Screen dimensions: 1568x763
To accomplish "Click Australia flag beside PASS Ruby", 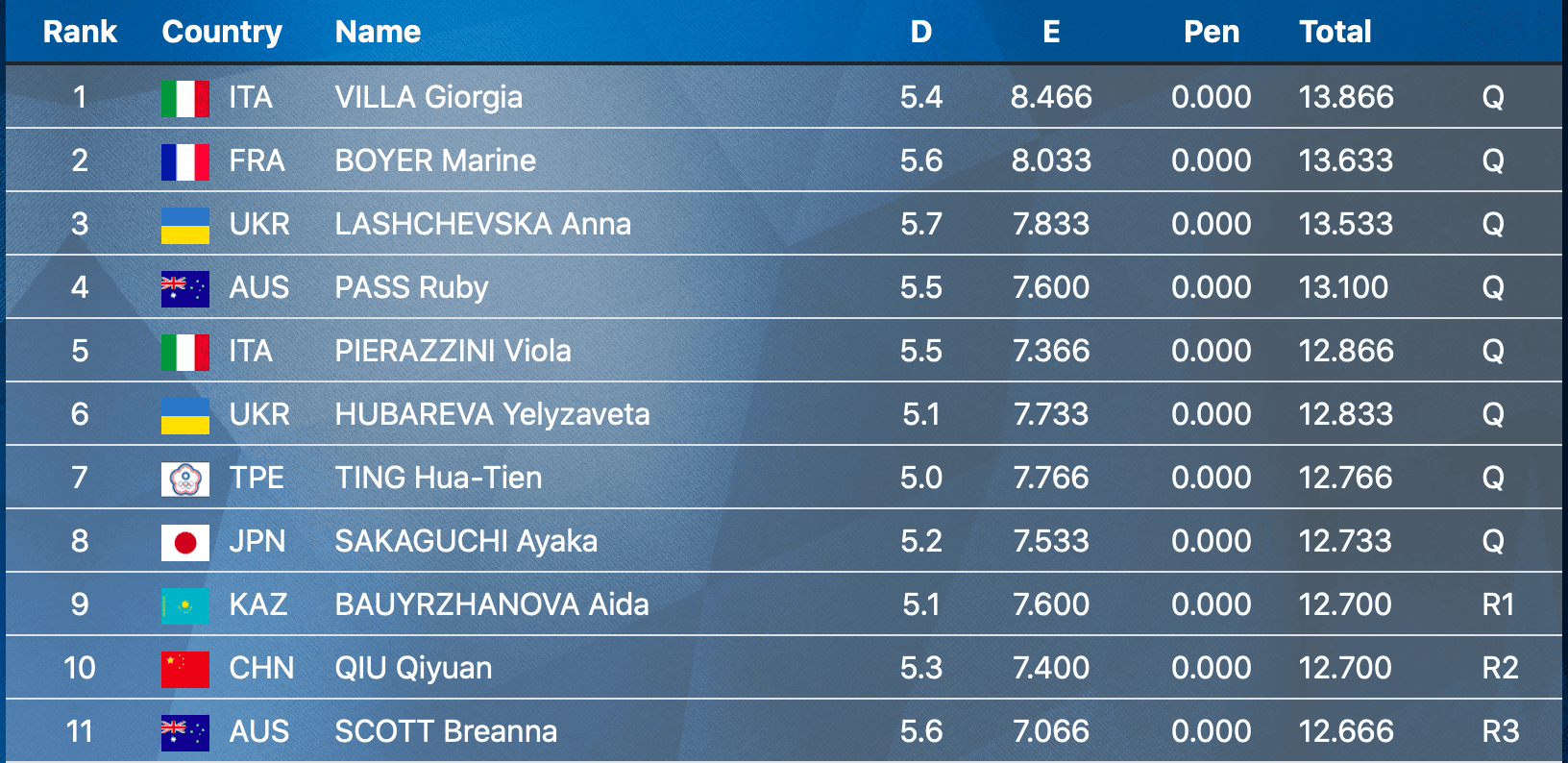I will tap(184, 288).
